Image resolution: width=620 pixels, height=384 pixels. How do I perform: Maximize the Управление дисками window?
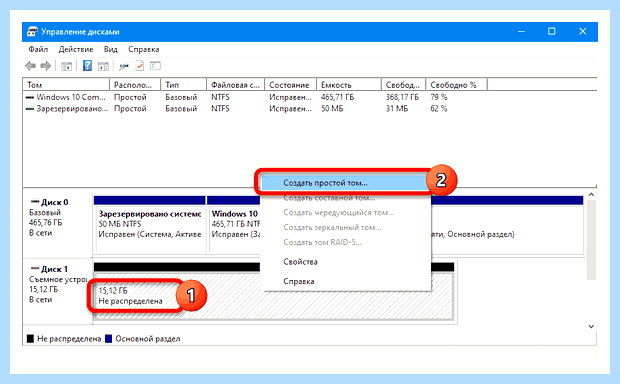tap(552, 32)
